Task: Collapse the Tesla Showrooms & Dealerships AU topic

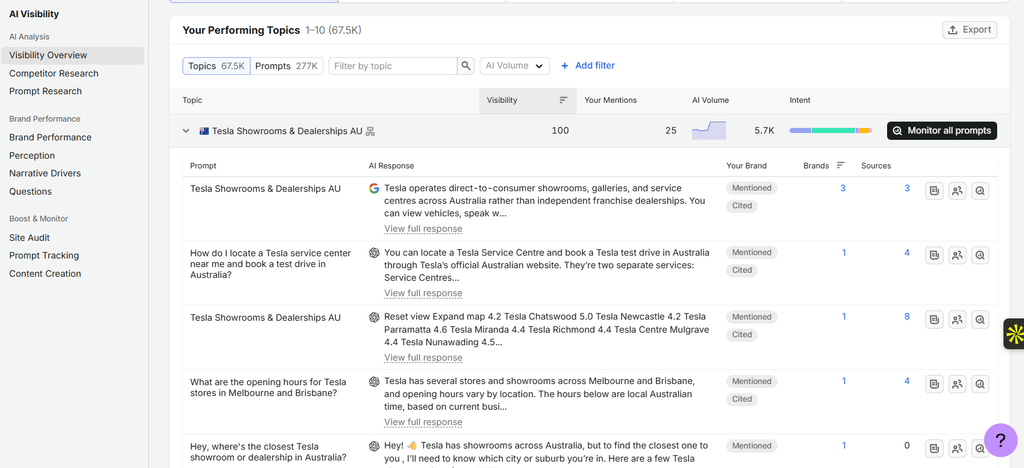Action: [x=186, y=131]
